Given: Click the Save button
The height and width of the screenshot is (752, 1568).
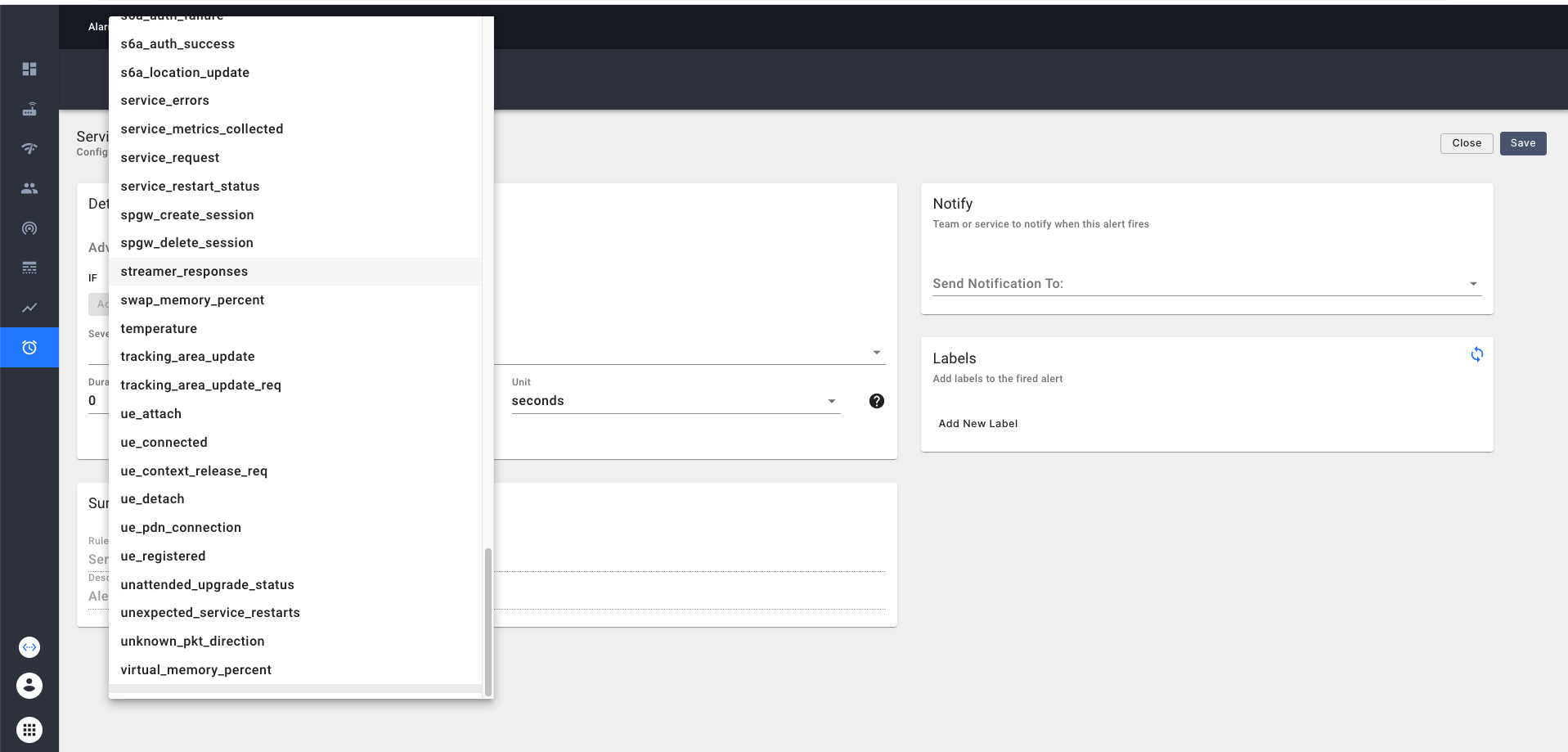Looking at the screenshot, I should click(1522, 143).
